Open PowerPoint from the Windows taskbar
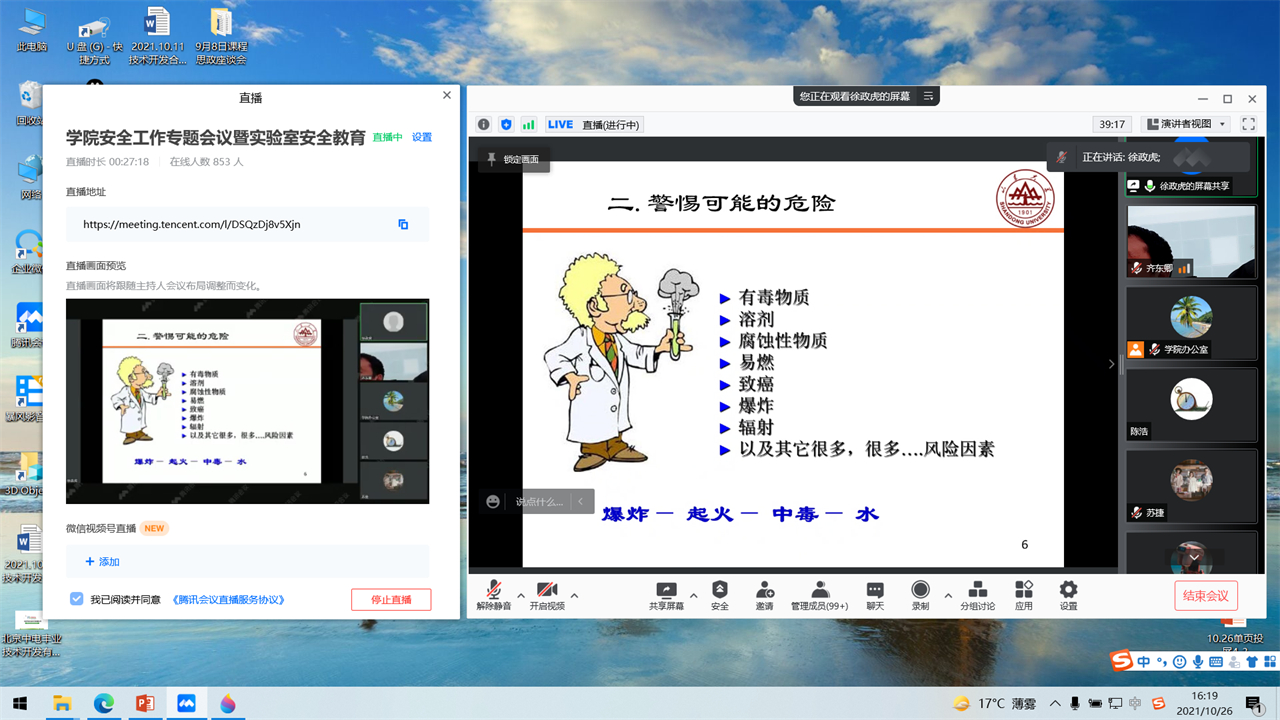The height and width of the screenshot is (720, 1280). pos(146,703)
